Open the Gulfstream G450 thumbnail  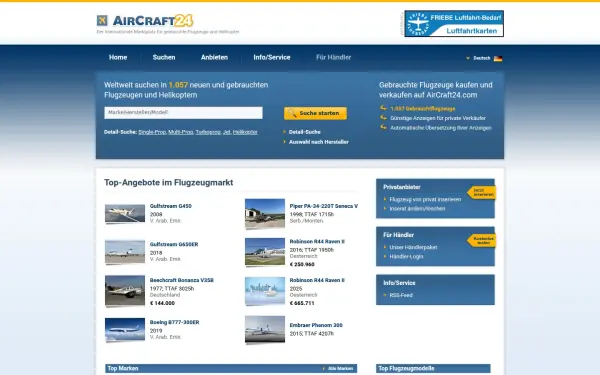pyautogui.click(x=125, y=214)
